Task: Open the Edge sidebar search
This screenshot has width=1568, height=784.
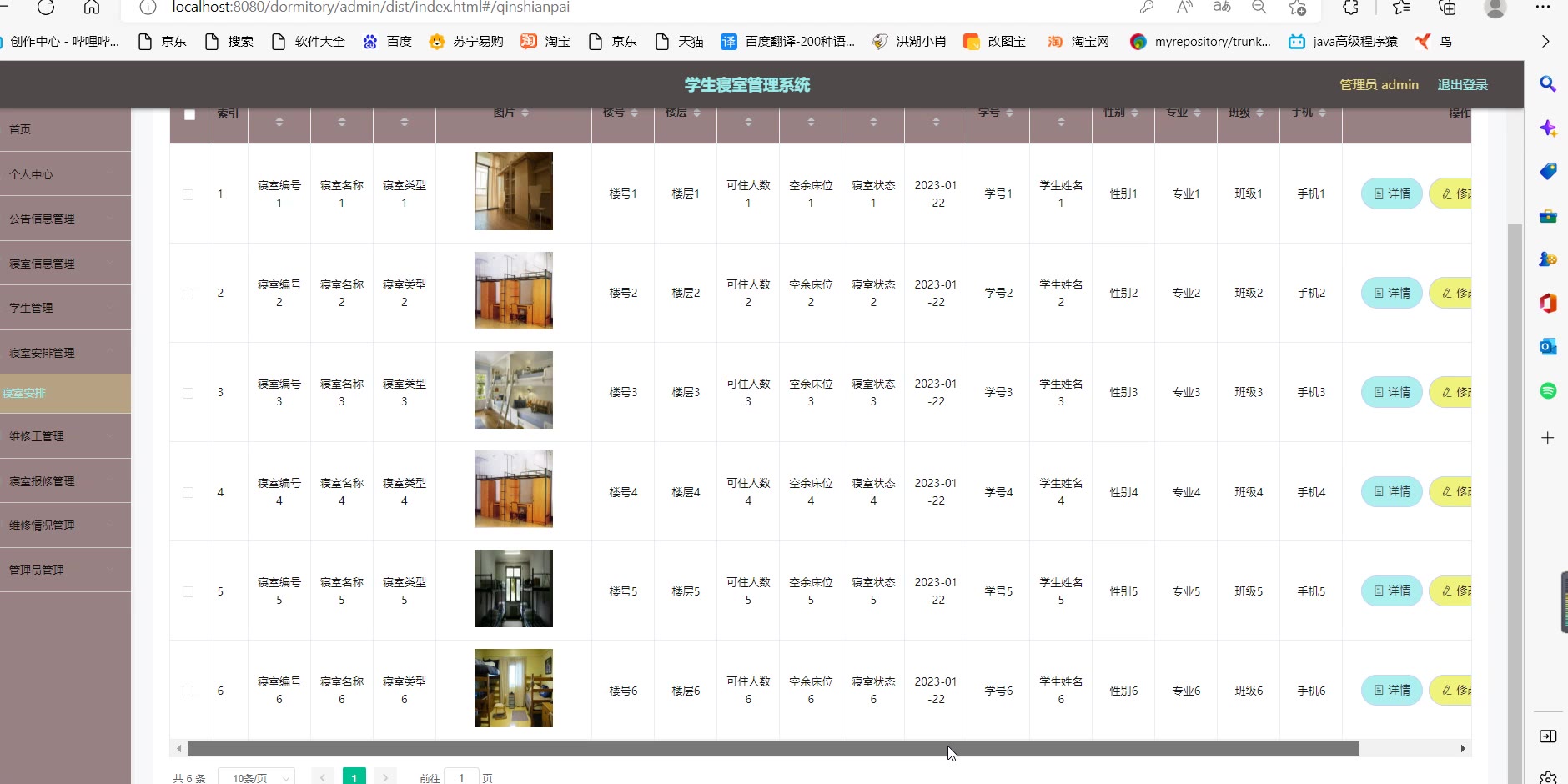Action: click(1548, 84)
